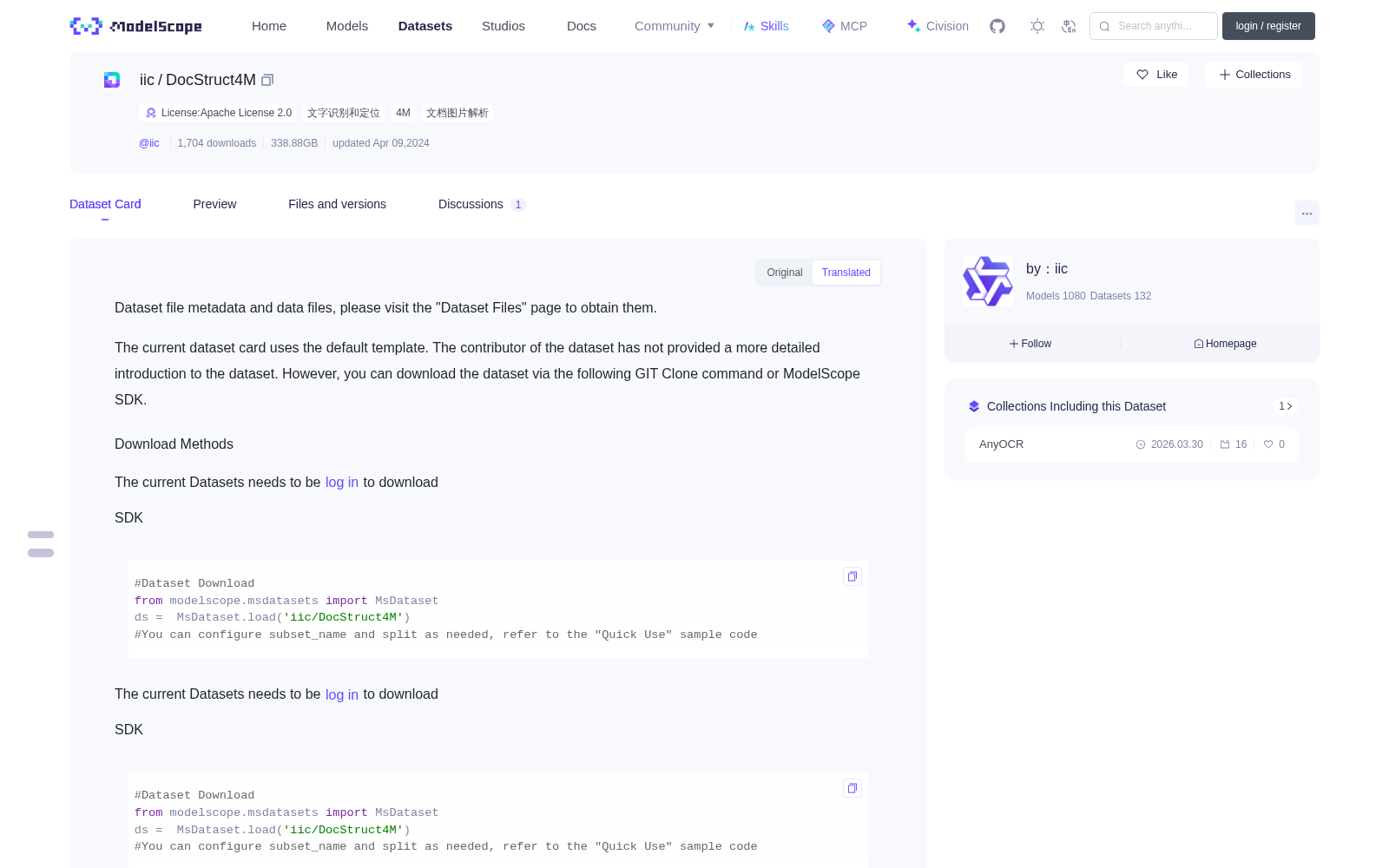This screenshot has height=868, width=1389.
Task: Switch to the Preview tab
Action: pyautogui.click(x=214, y=204)
